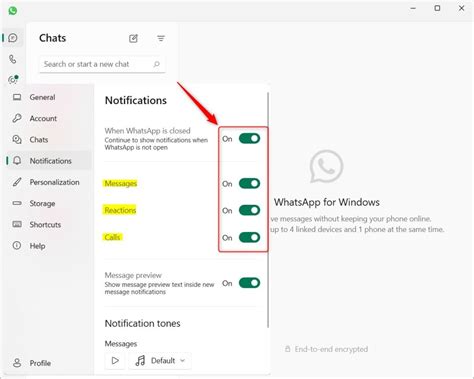Click the search magnifier icon
The width and height of the screenshot is (474, 379).
(x=156, y=64)
